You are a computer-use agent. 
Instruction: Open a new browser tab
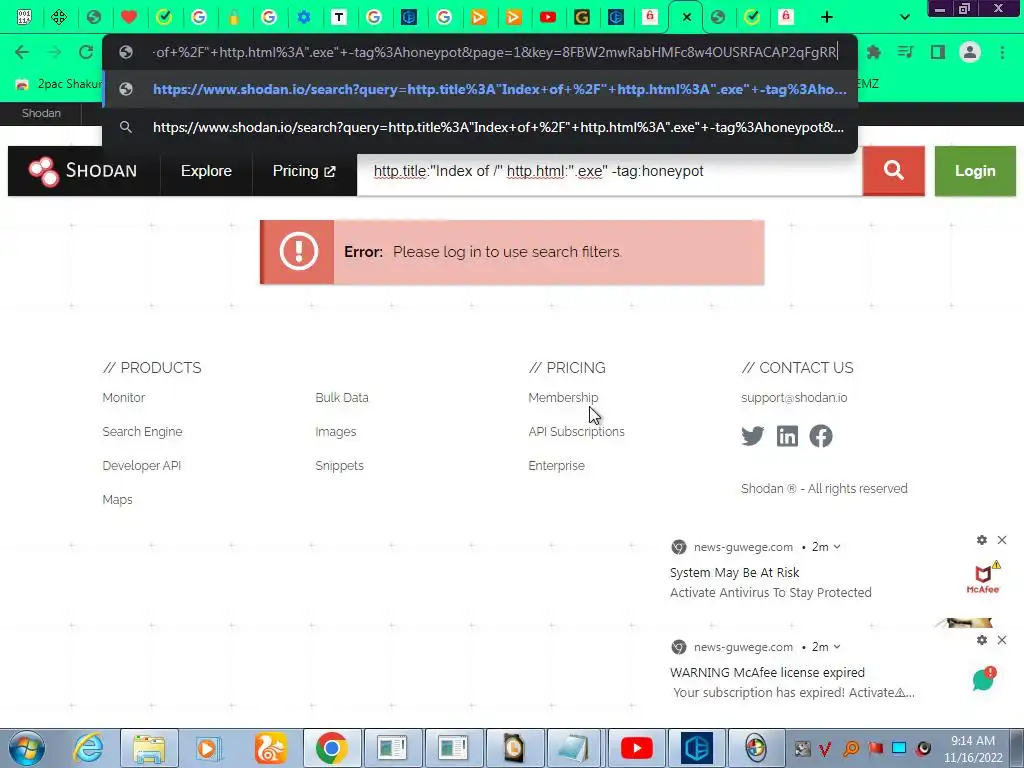[827, 17]
